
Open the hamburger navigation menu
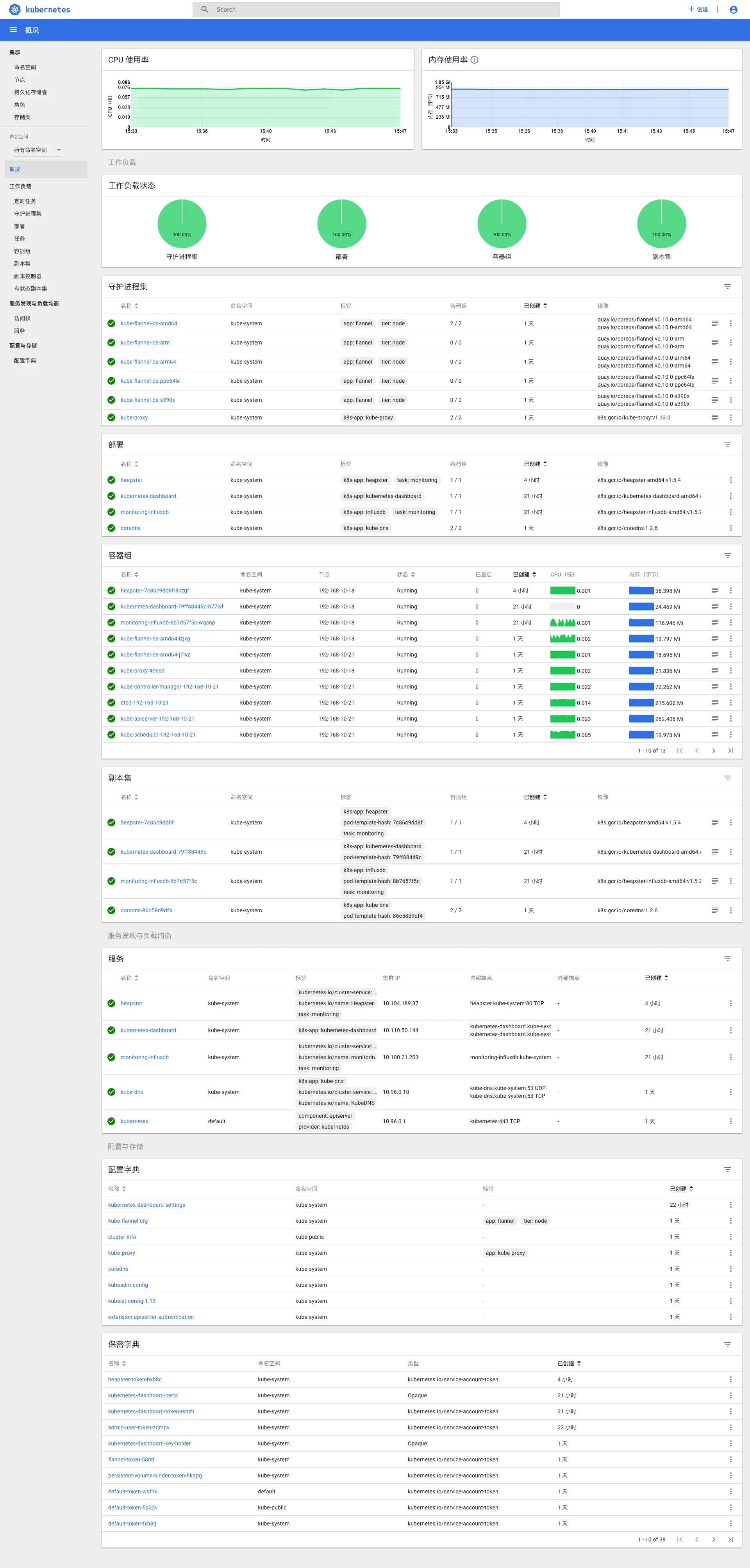pyautogui.click(x=13, y=30)
